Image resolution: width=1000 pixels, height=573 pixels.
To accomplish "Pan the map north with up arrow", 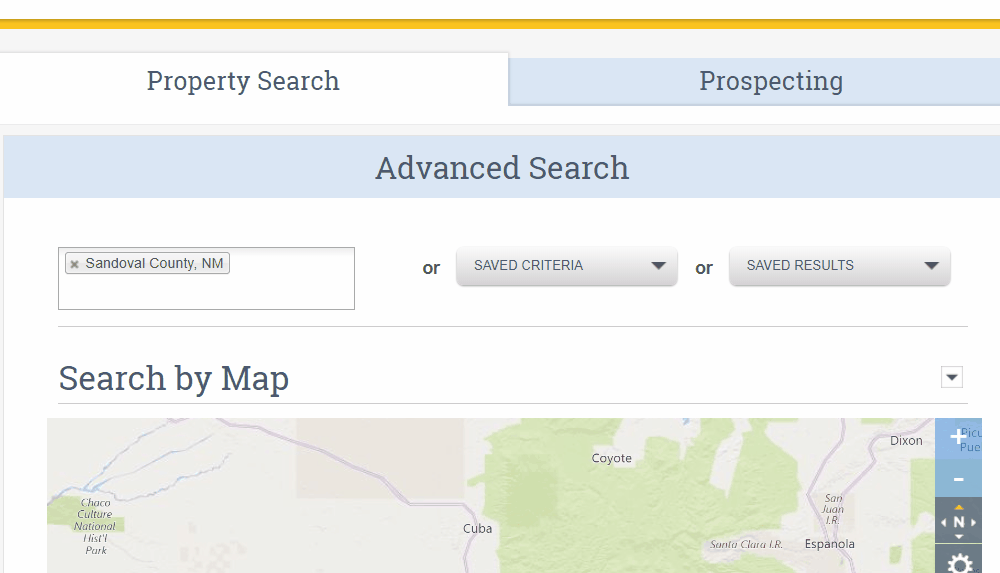I will [959, 507].
